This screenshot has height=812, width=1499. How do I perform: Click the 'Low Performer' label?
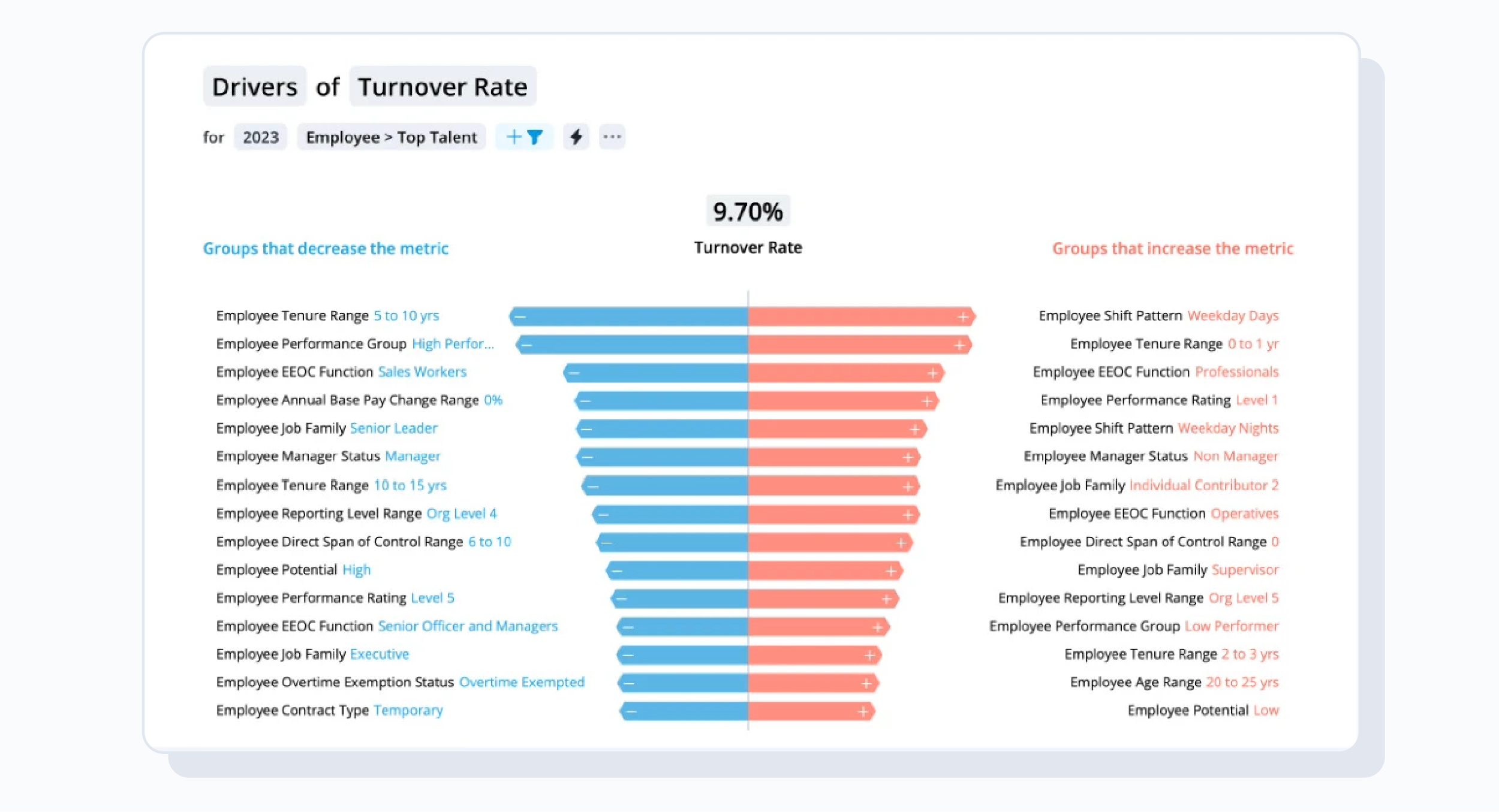pos(1232,626)
